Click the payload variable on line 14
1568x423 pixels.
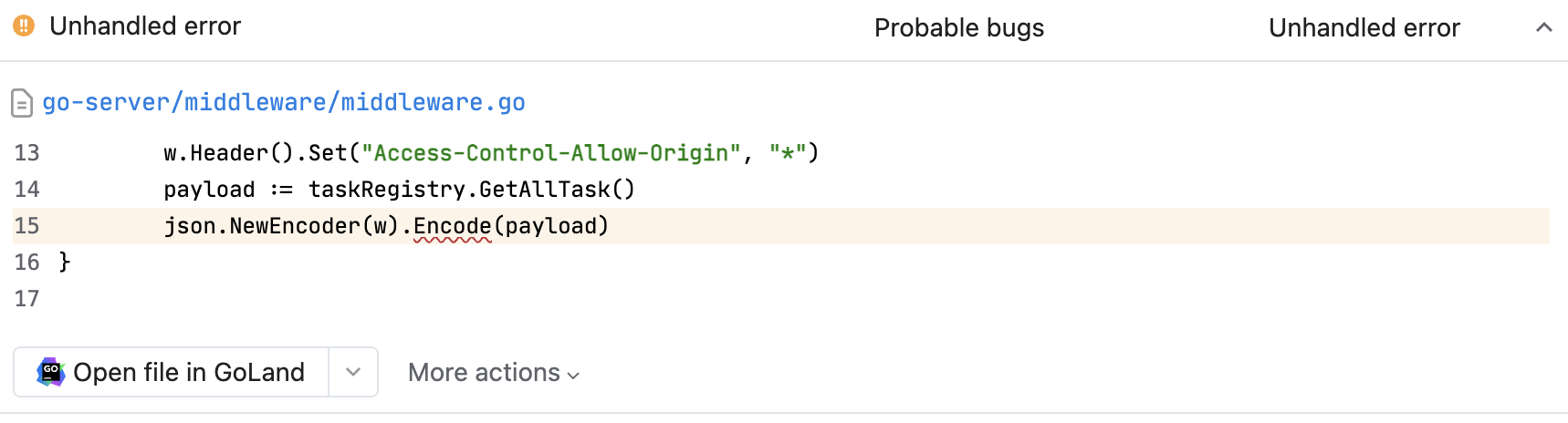[209, 190]
